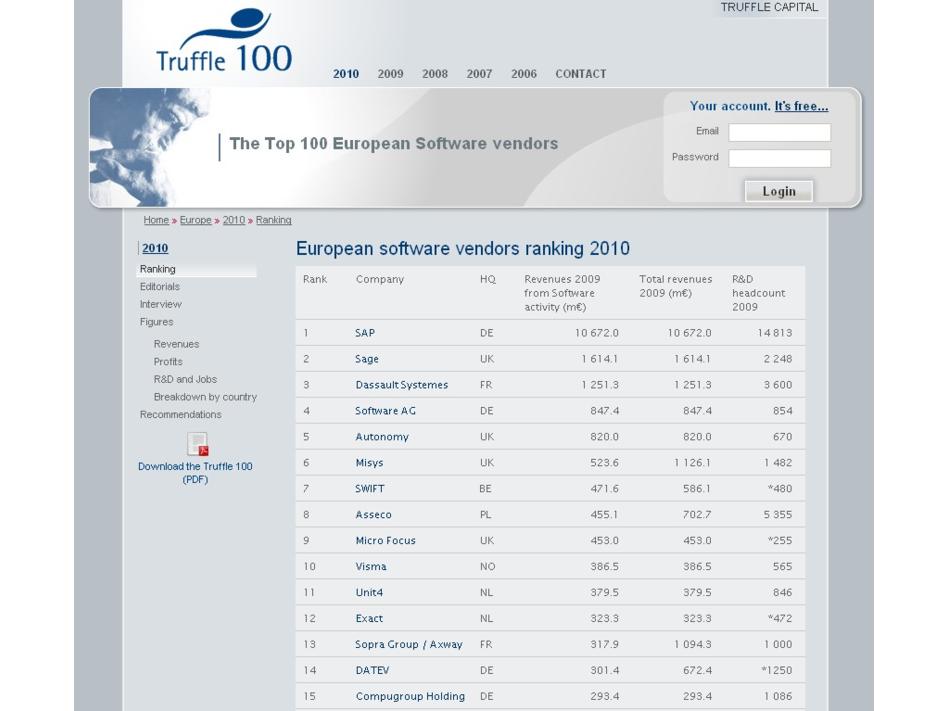Click SAP's R&D headcount 14 813
Viewport: 948px width, 711px height.
pos(774,333)
